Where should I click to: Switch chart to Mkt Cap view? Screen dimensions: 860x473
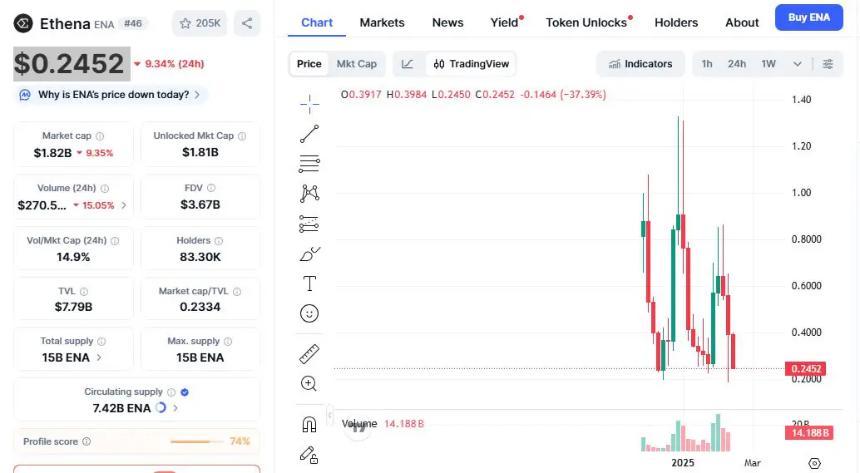point(356,64)
